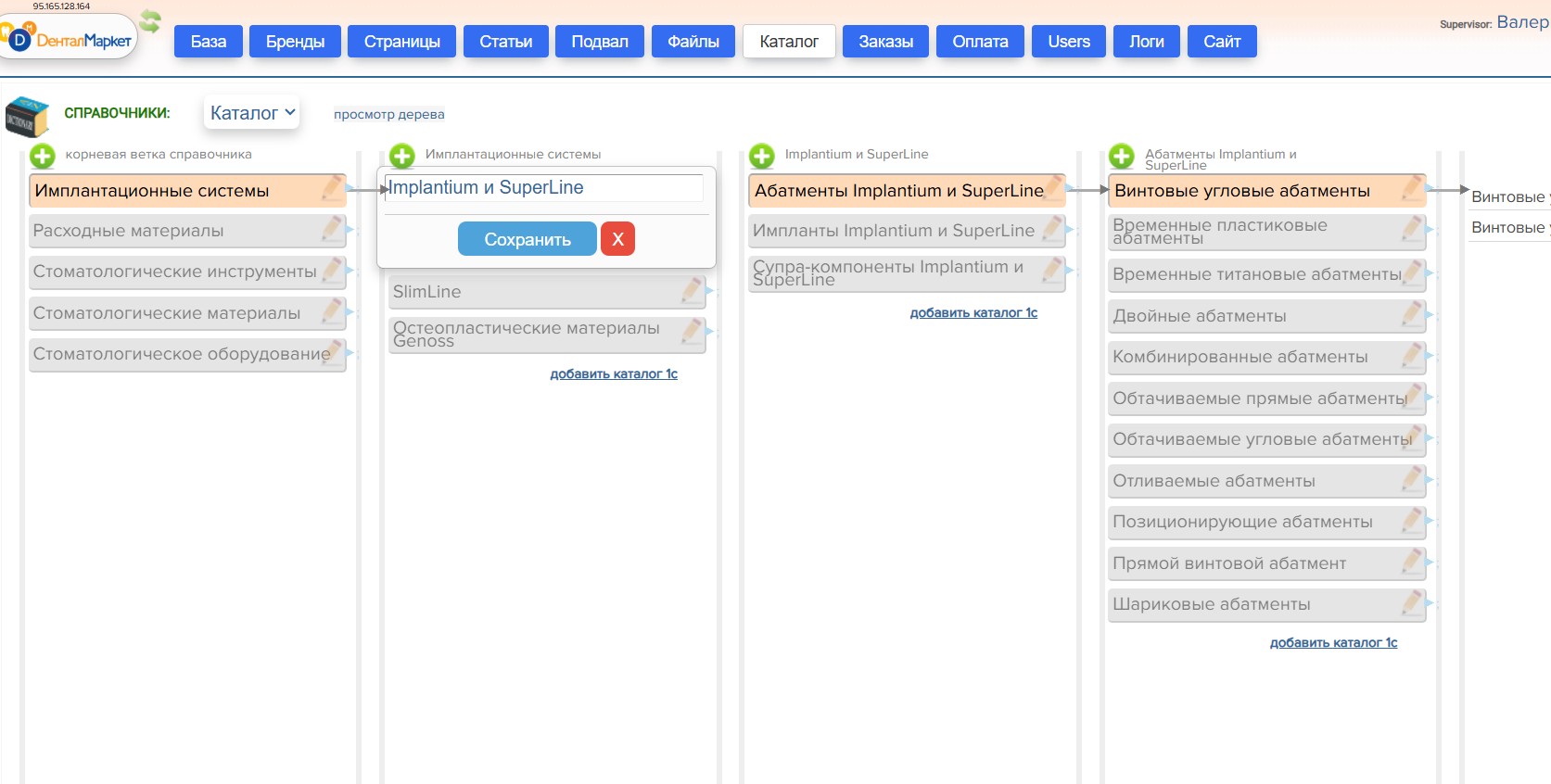
Task: Select Комбинированные абатменты item
Action: click(1267, 357)
